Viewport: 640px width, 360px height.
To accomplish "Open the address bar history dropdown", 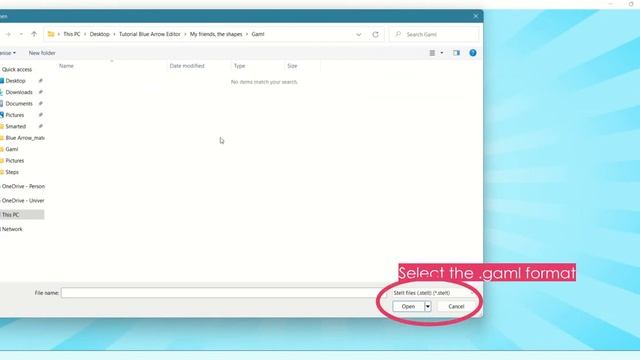I will click(x=359, y=35).
